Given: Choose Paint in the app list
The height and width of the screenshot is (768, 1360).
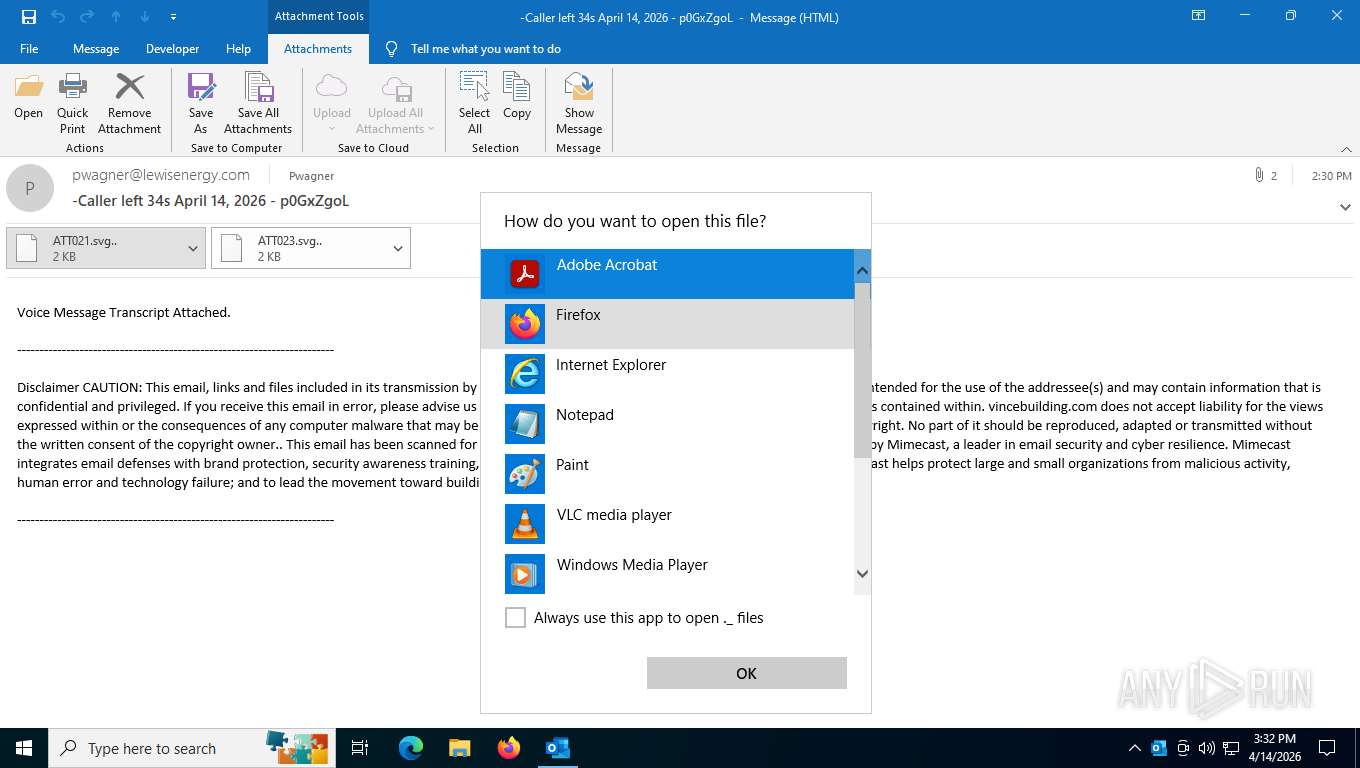Looking at the screenshot, I should coord(667,473).
